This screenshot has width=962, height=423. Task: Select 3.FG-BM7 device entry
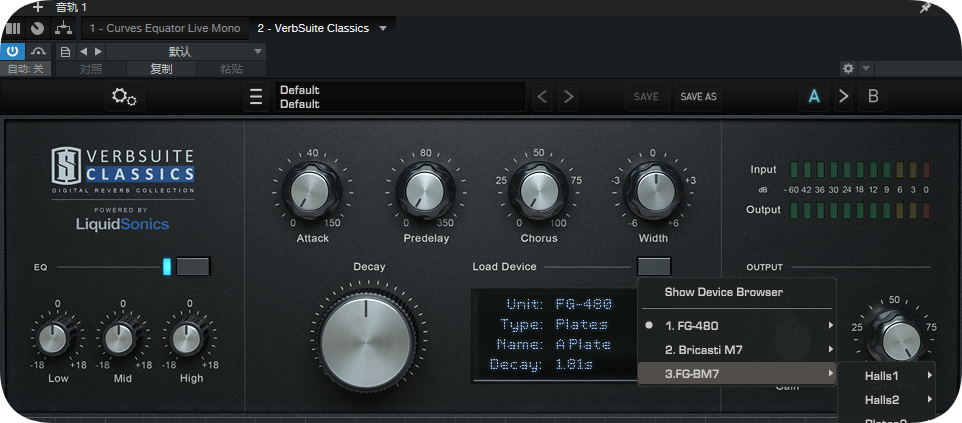[737, 374]
